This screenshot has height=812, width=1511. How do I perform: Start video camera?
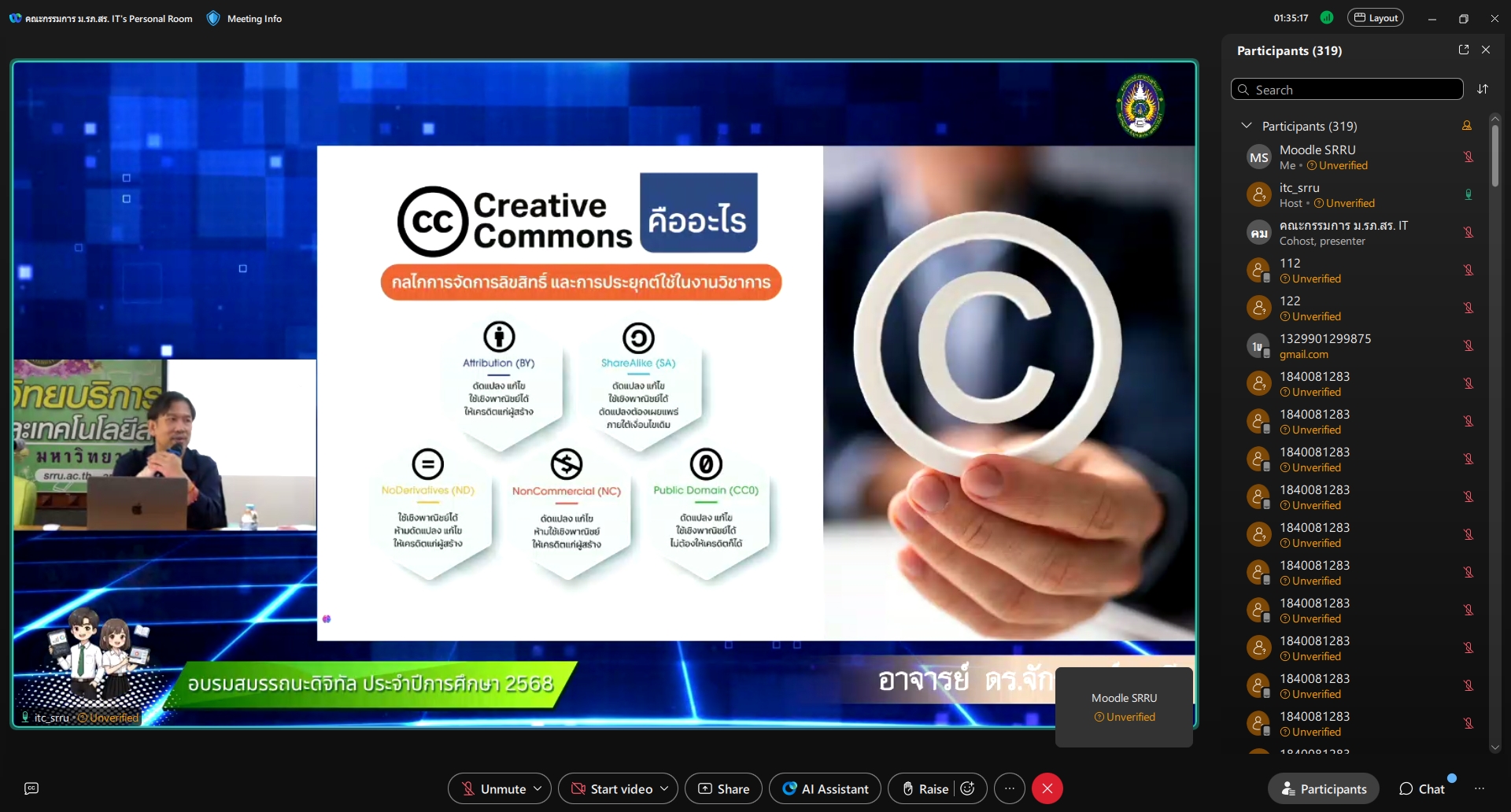[612, 788]
